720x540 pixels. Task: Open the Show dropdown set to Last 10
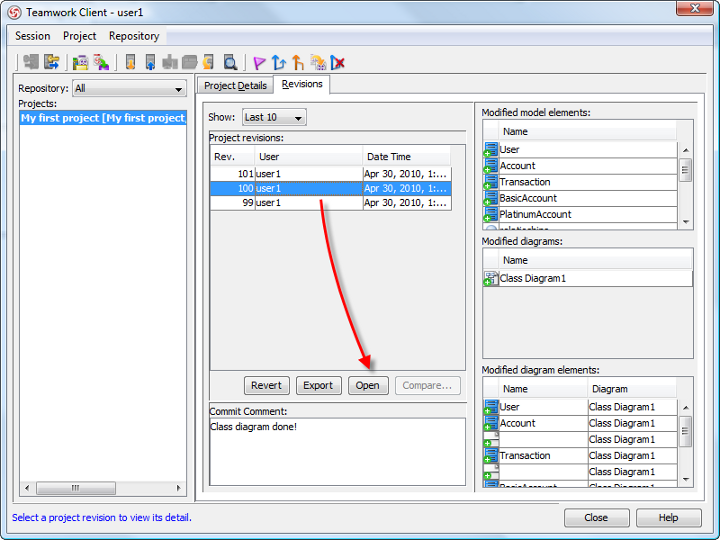click(x=274, y=117)
